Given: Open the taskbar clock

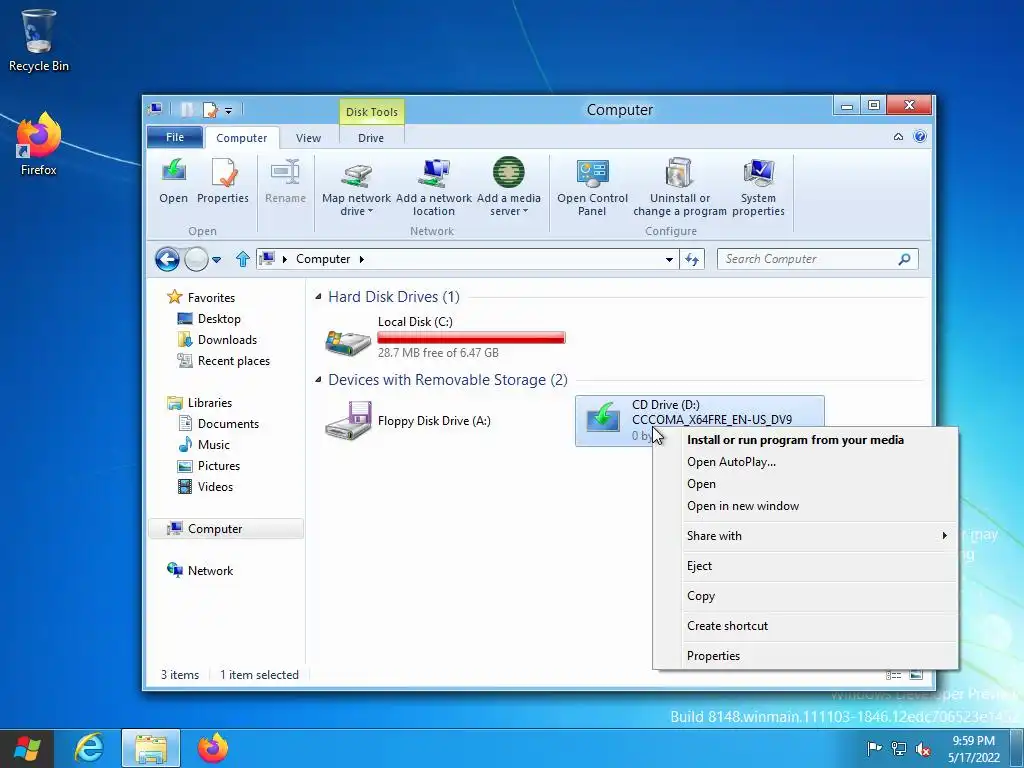Looking at the screenshot, I should 973,748.
